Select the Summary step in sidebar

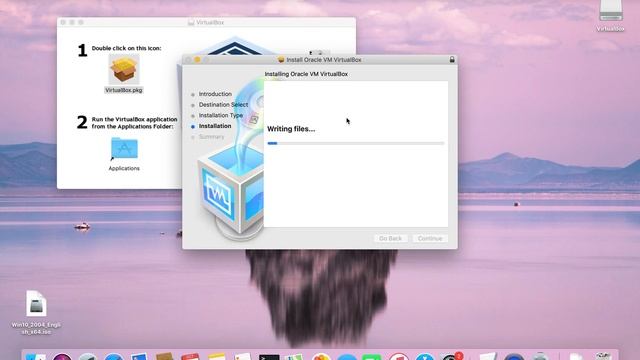(x=211, y=137)
